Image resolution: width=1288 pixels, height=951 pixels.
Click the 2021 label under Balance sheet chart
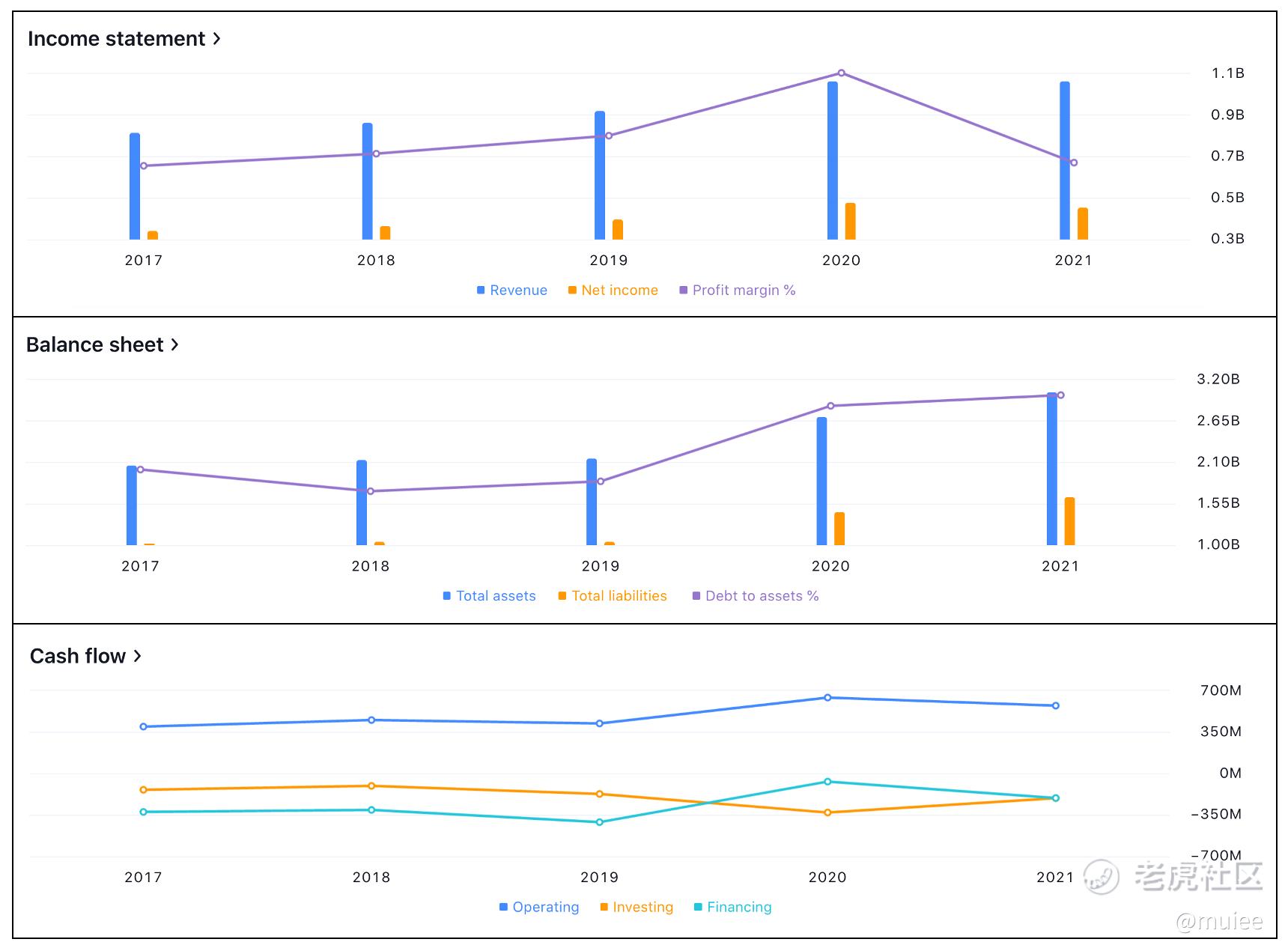(1060, 566)
